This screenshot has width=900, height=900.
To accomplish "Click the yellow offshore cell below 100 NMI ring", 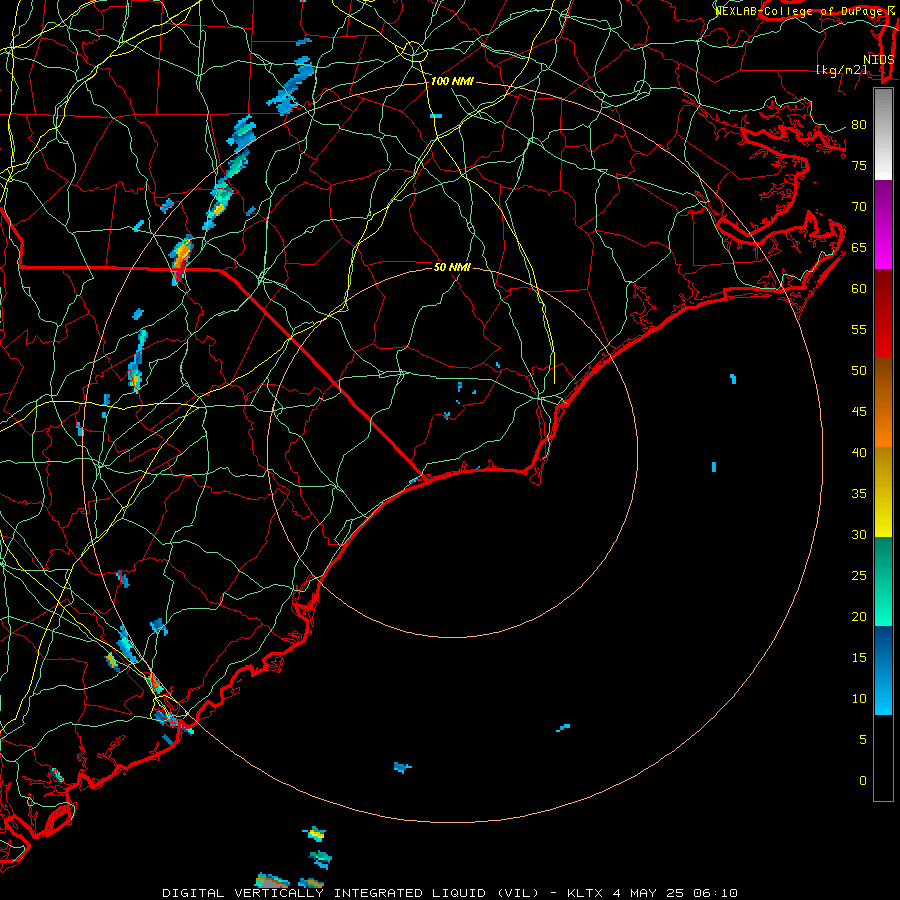I will (315, 833).
